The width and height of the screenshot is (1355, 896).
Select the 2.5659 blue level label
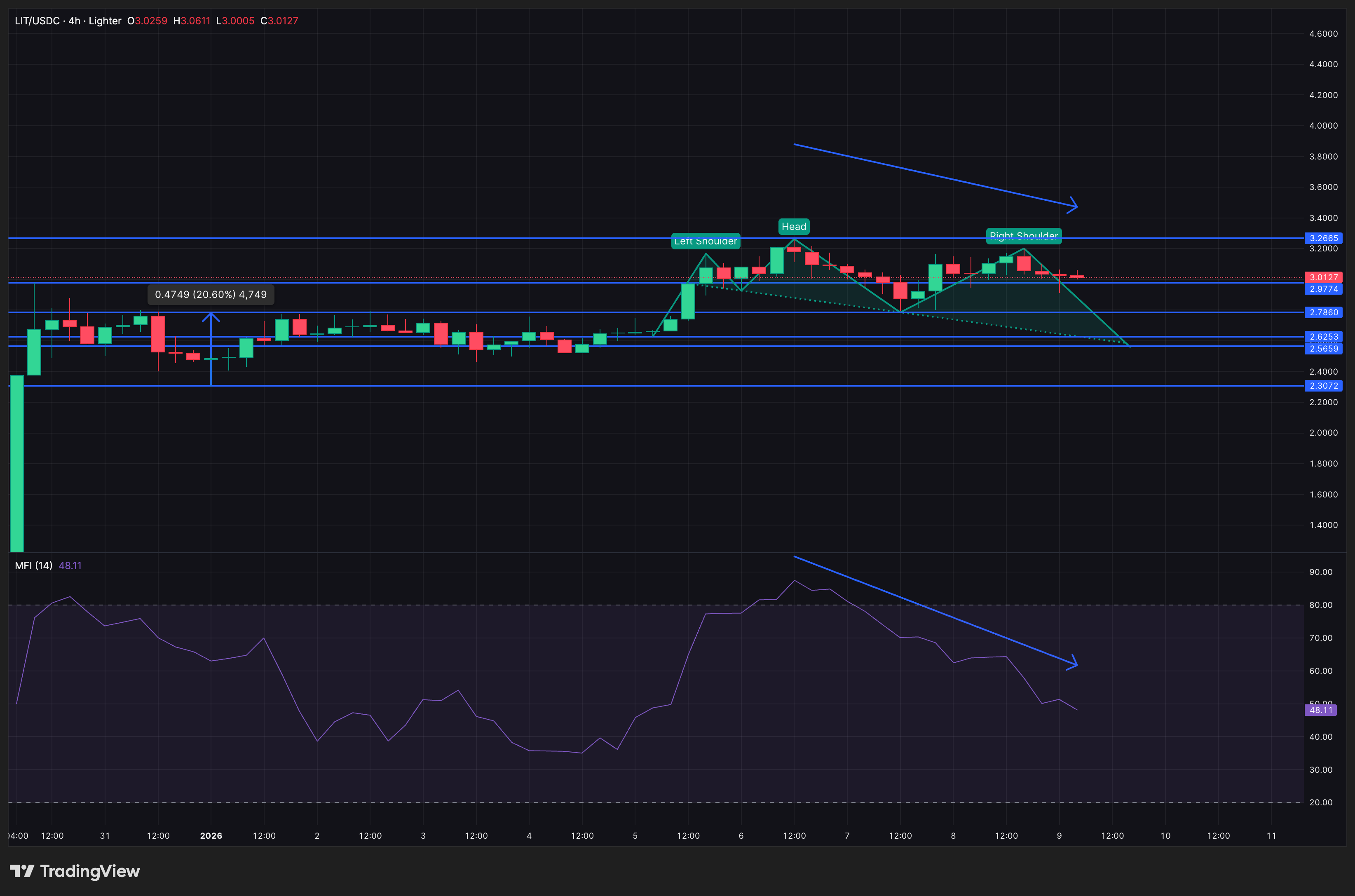pyautogui.click(x=1323, y=349)
